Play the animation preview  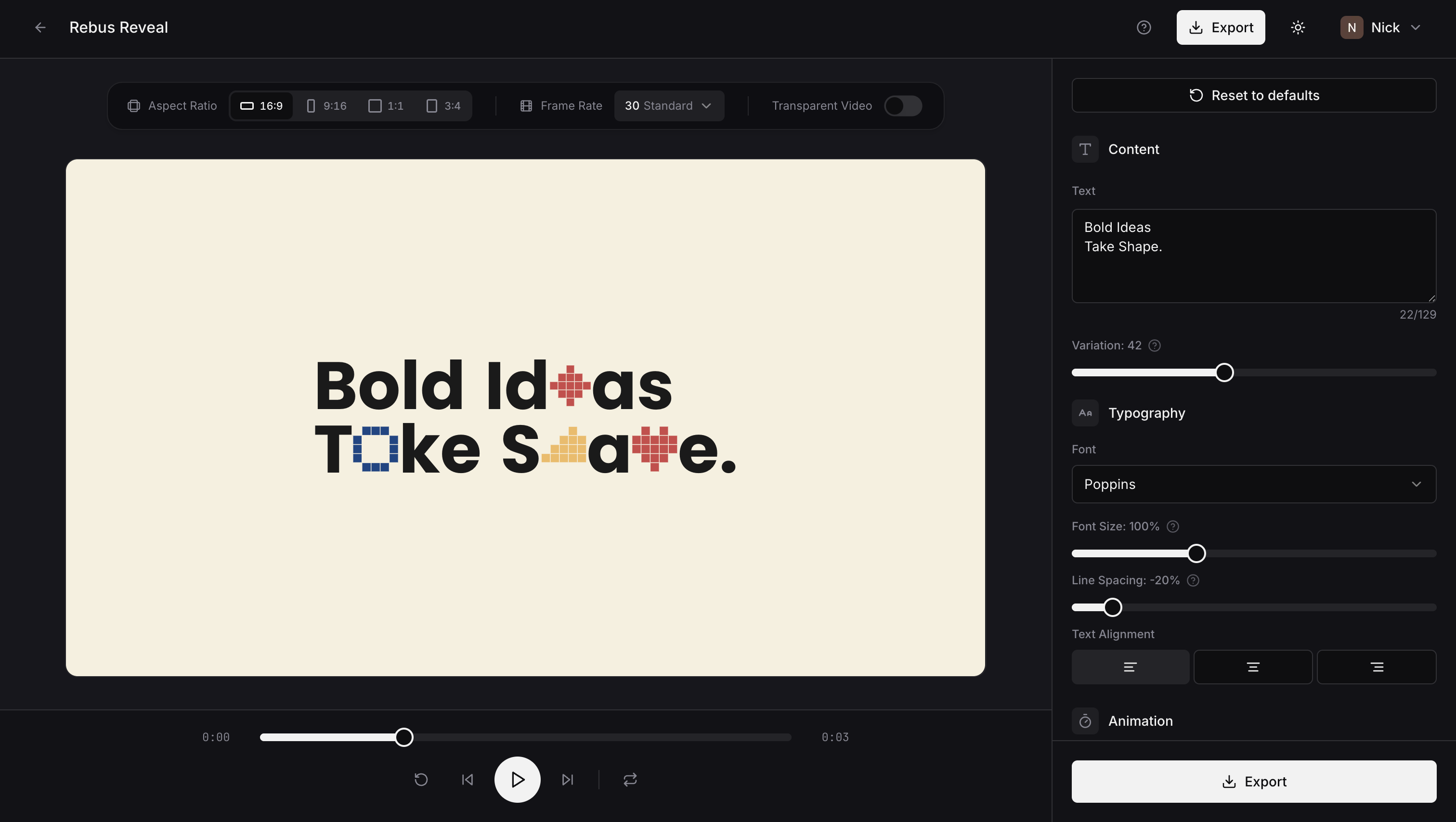(x=517, y=780)
